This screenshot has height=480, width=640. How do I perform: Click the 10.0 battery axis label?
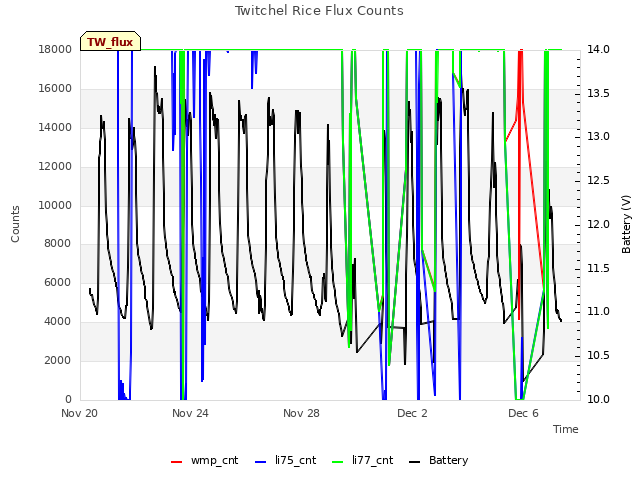pyautogui.click(x=598, y=399)
